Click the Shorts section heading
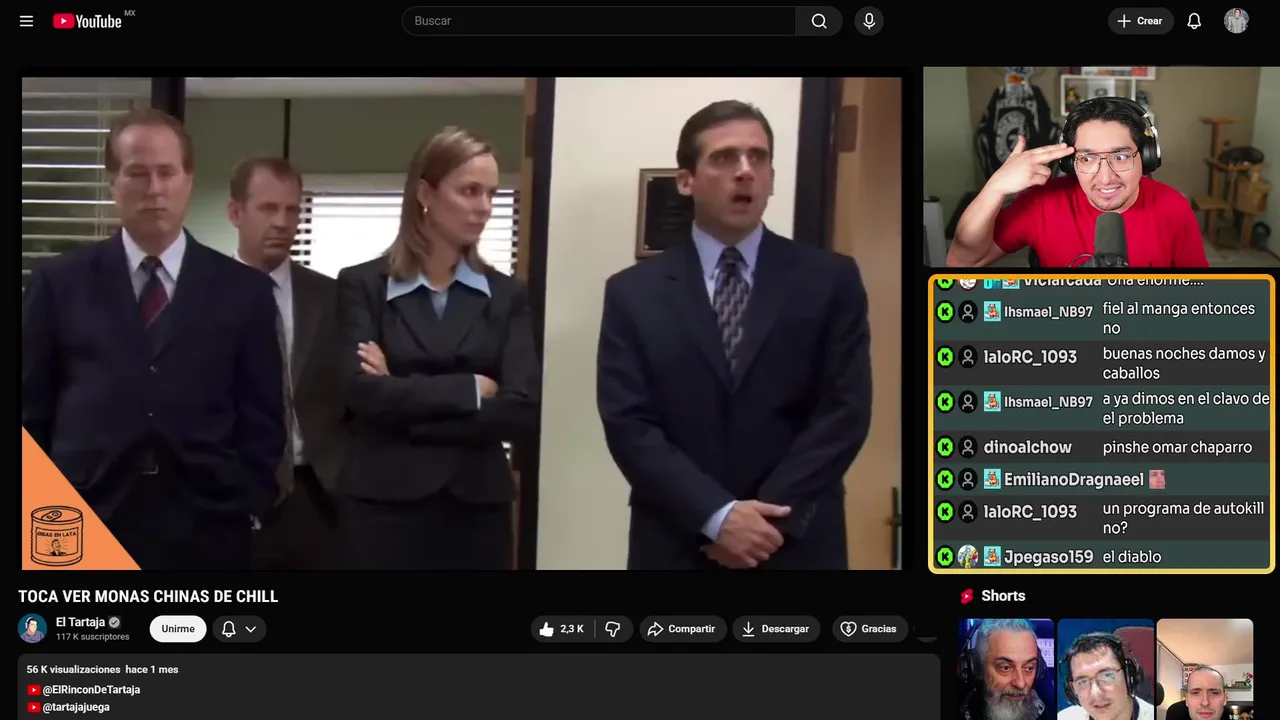Viewport: 1280px width, 720px height. coord(1003,596)
